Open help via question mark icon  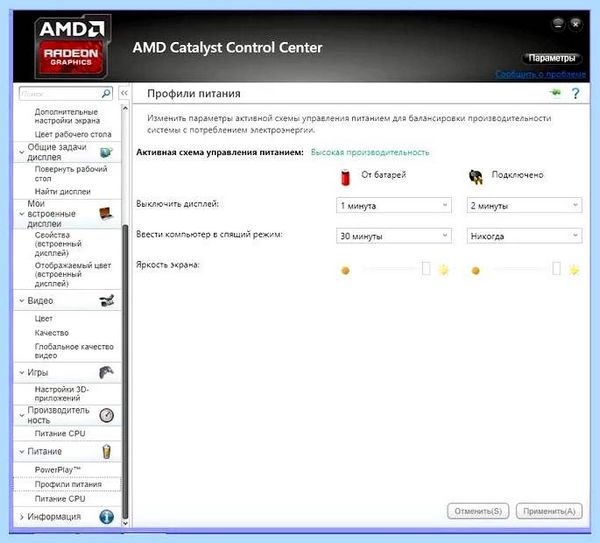[x=576, y=93]
